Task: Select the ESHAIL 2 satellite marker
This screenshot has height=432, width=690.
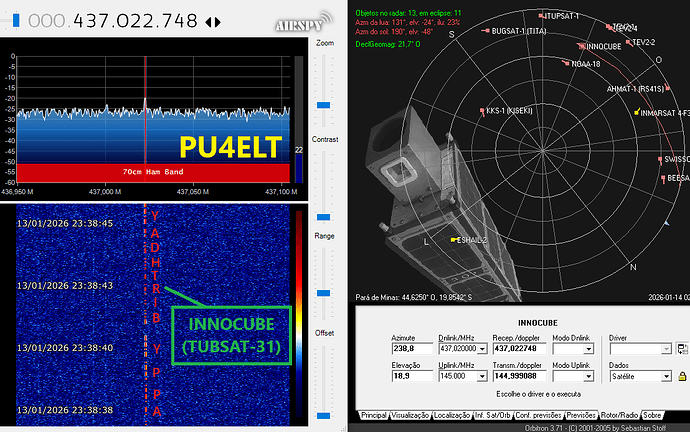Action: 455,240
